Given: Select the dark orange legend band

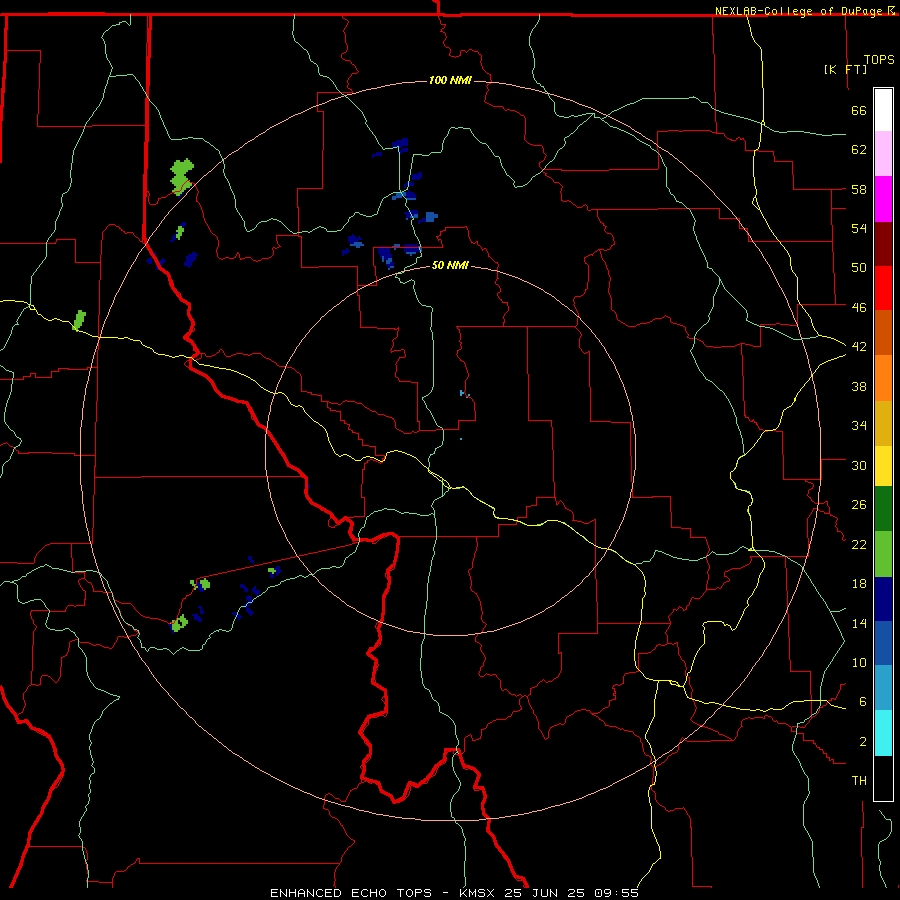Looking at the screenshot, I should pos(883,332).
